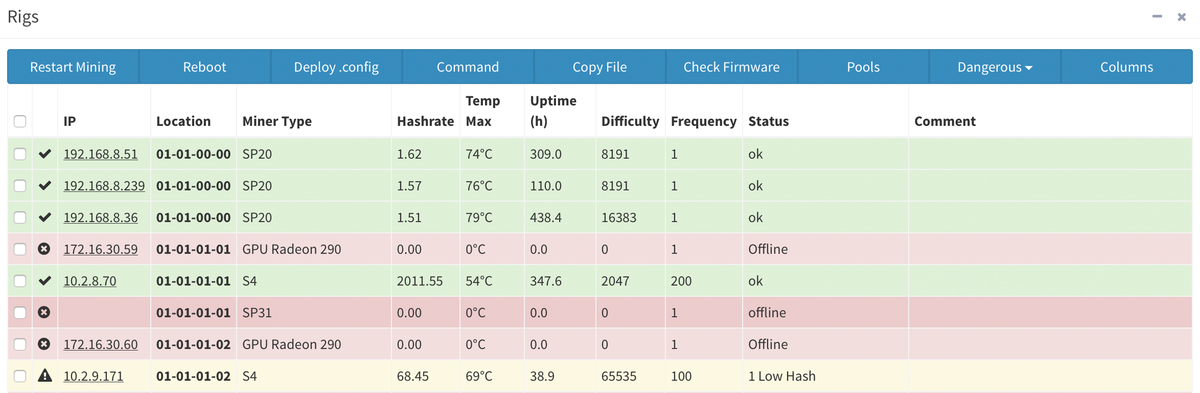Click the uptime value 438.4
The height and width of the screenshot is (393, 1200).
coord(545,217)
